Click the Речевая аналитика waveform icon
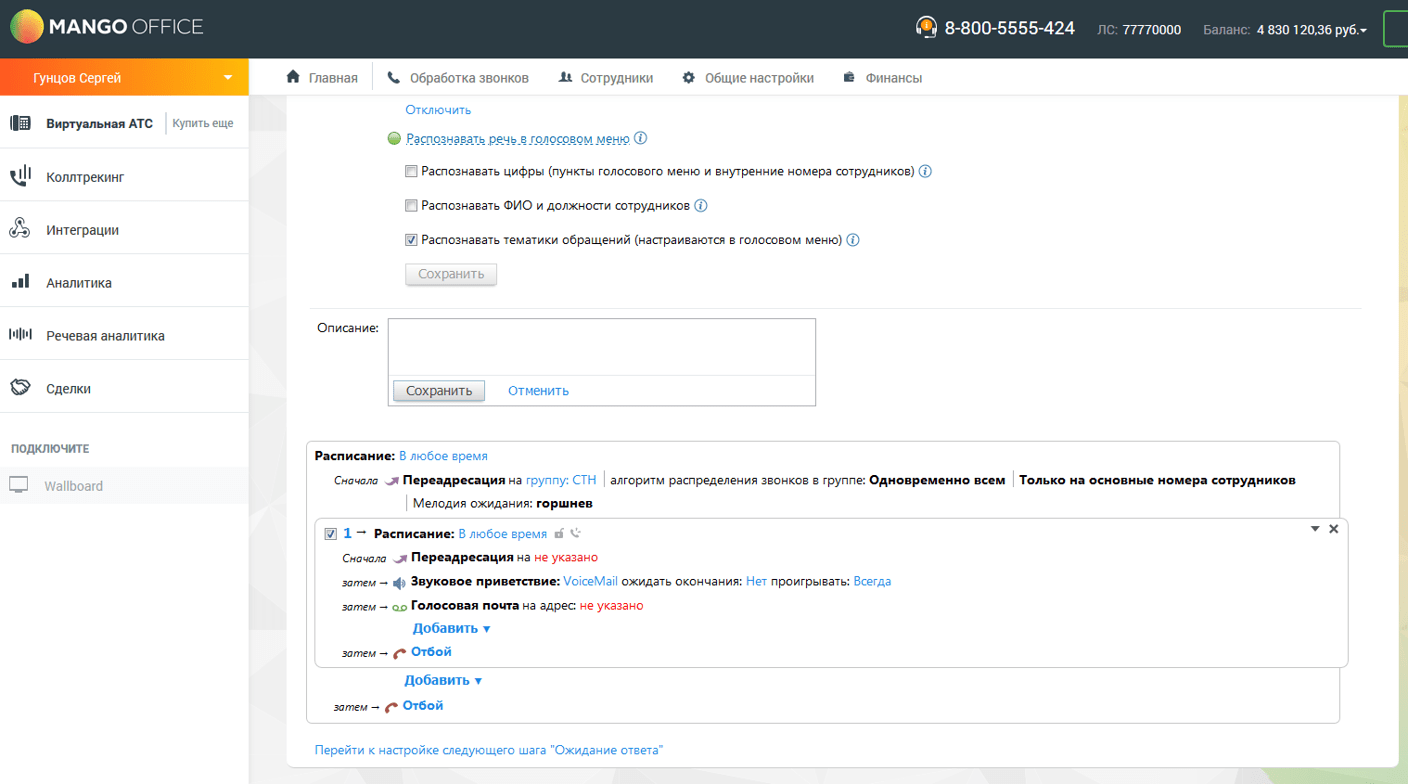This screenshot has height=784, width=1408. 20,336
